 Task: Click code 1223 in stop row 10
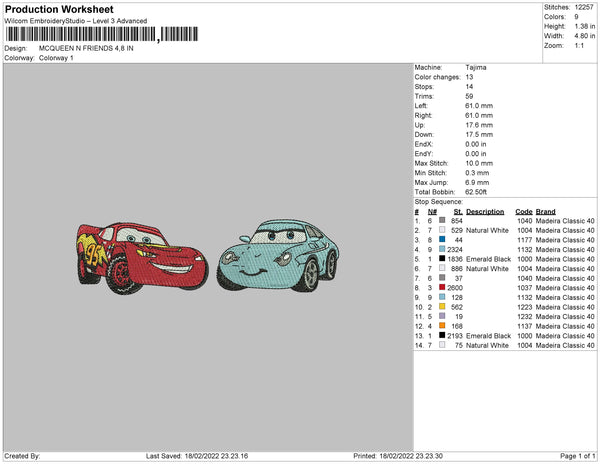(x=525, y=307)
